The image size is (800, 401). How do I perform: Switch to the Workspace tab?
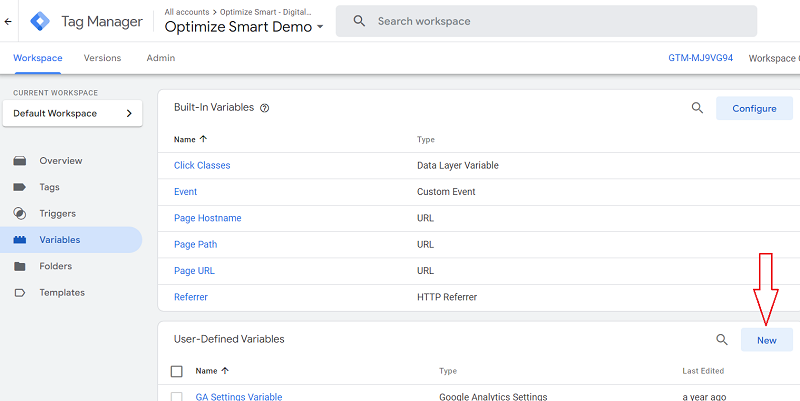point(38,58)
